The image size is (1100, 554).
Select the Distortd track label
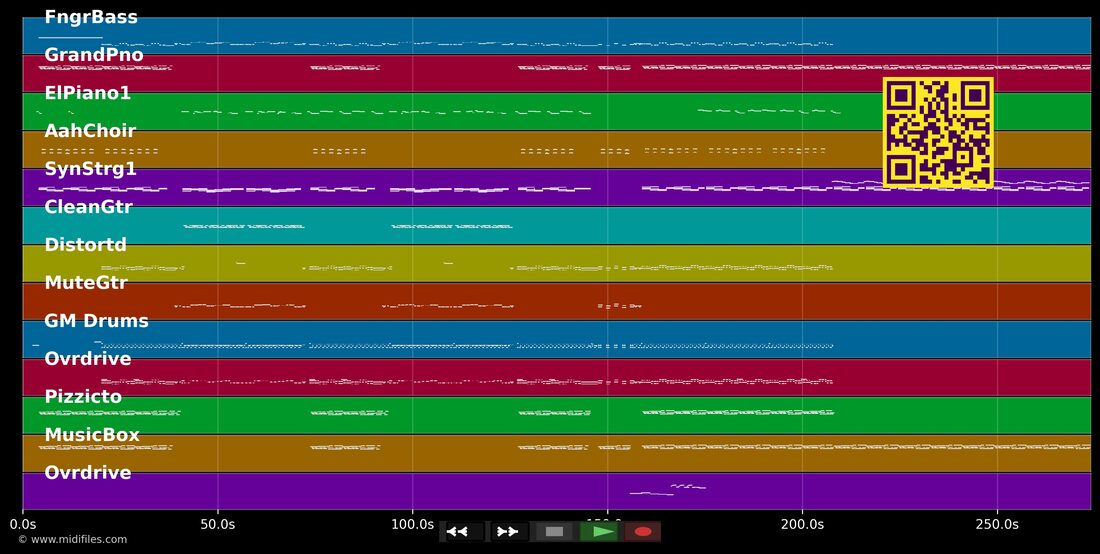(86, 245)
